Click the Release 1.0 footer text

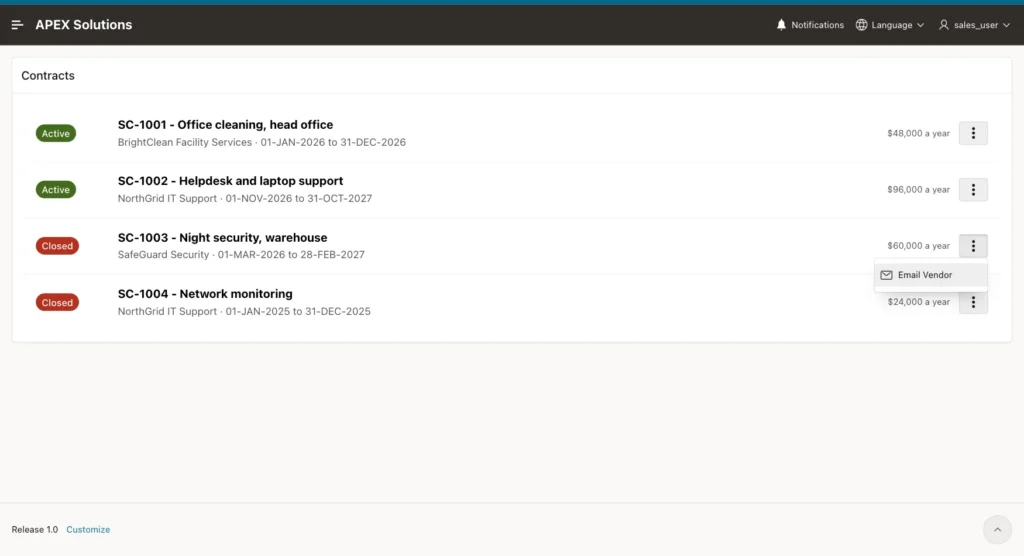pyautogui.click(x=35, y=530)
